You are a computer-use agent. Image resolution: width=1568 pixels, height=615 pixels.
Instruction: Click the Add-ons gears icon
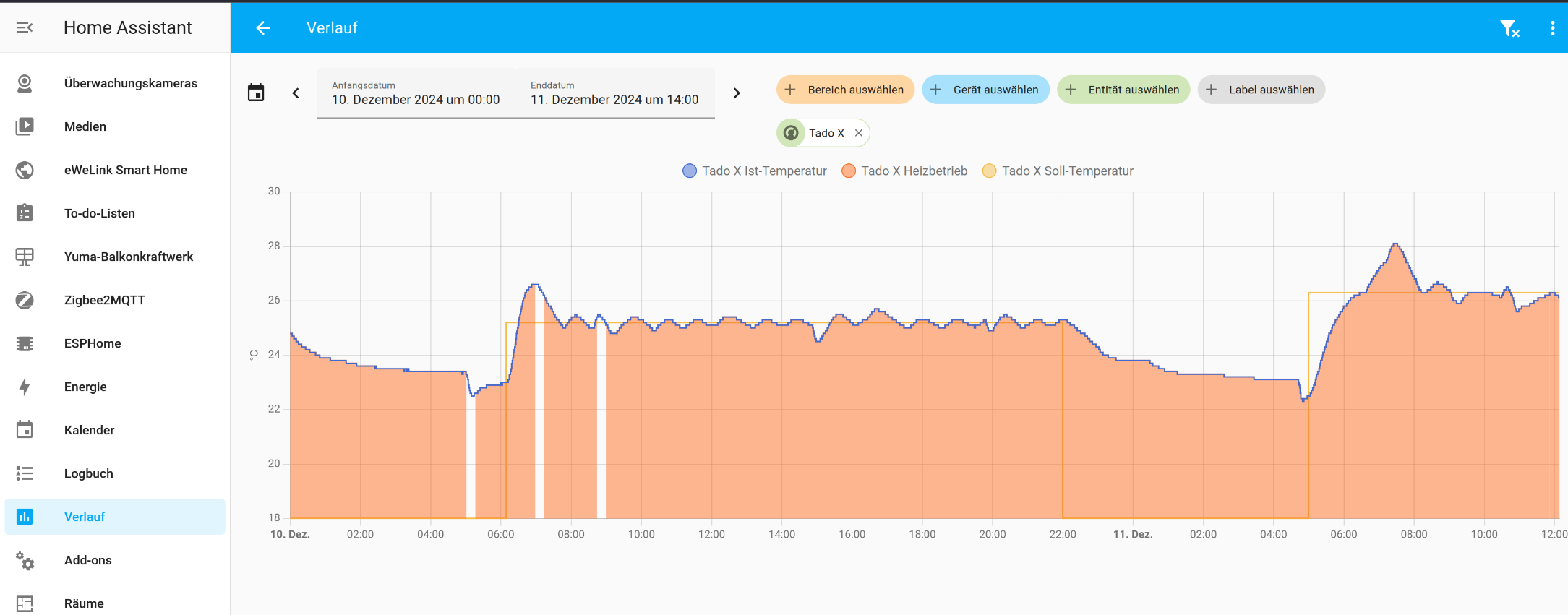pos(25,560)
